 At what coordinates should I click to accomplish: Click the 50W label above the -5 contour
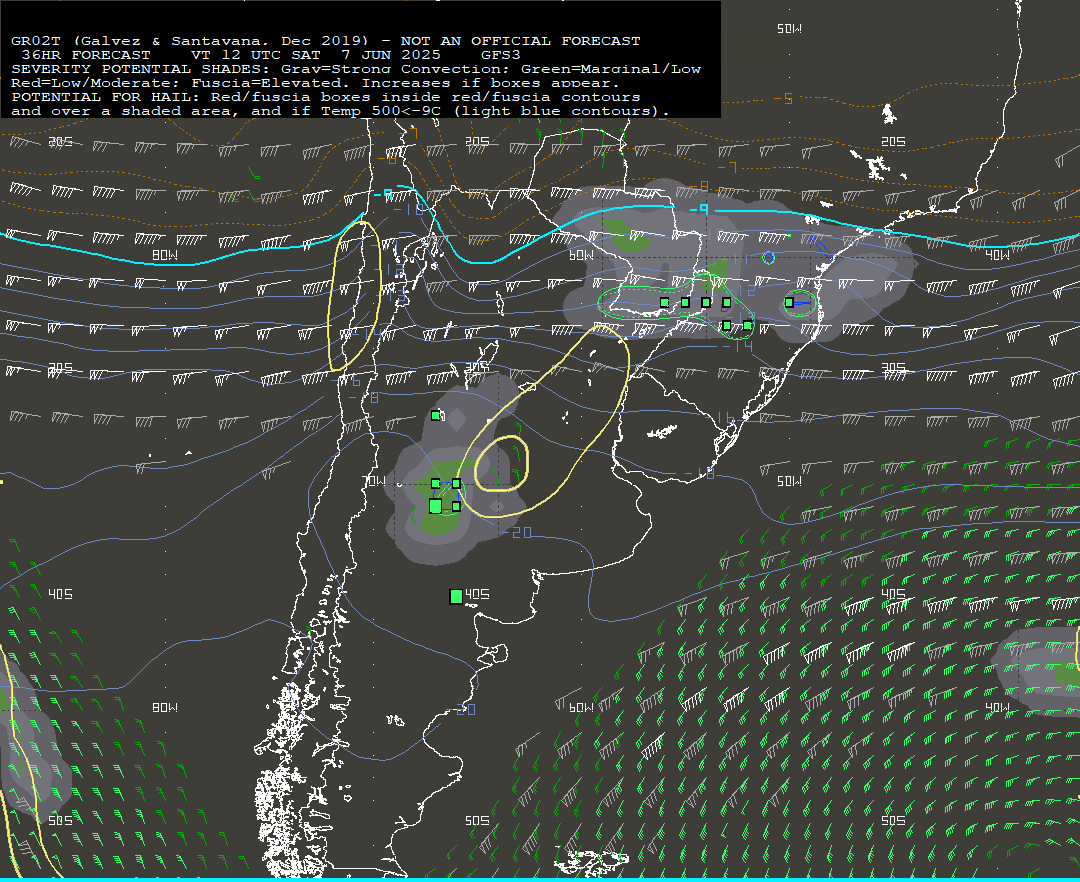(x=789, y=29)
